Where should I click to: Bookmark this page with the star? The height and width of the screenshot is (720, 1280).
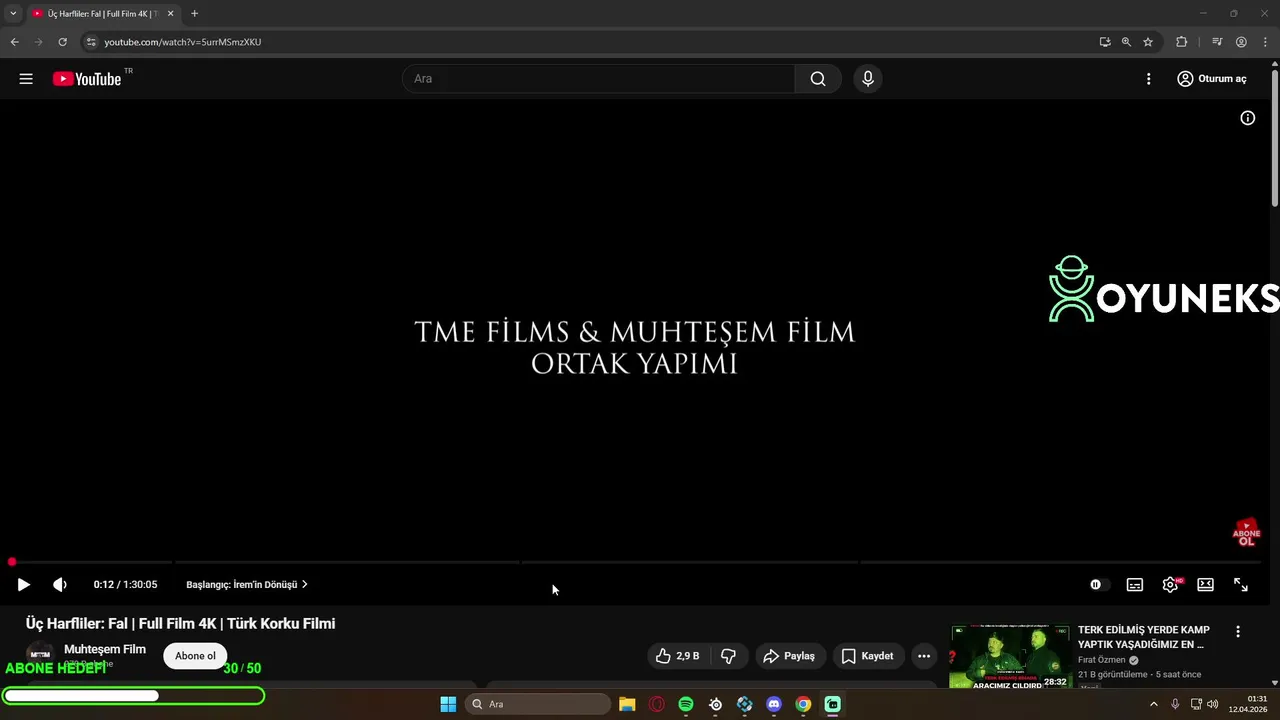1148,42
